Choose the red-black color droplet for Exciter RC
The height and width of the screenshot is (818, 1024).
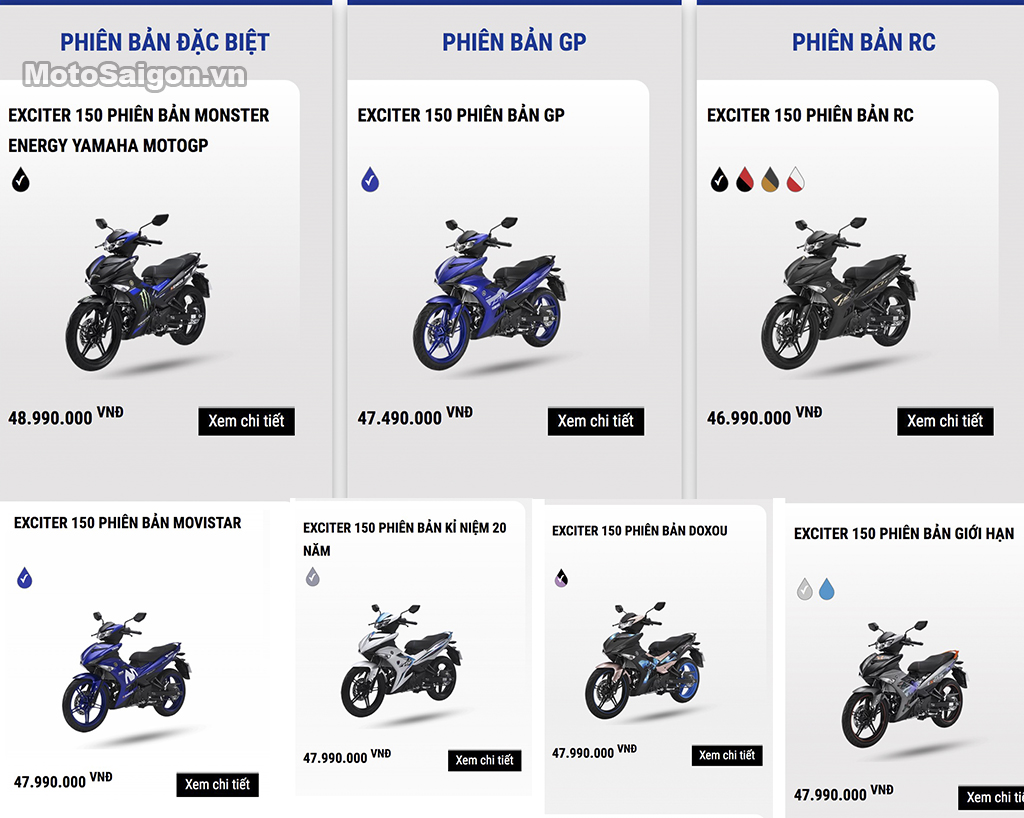point(744,180)
